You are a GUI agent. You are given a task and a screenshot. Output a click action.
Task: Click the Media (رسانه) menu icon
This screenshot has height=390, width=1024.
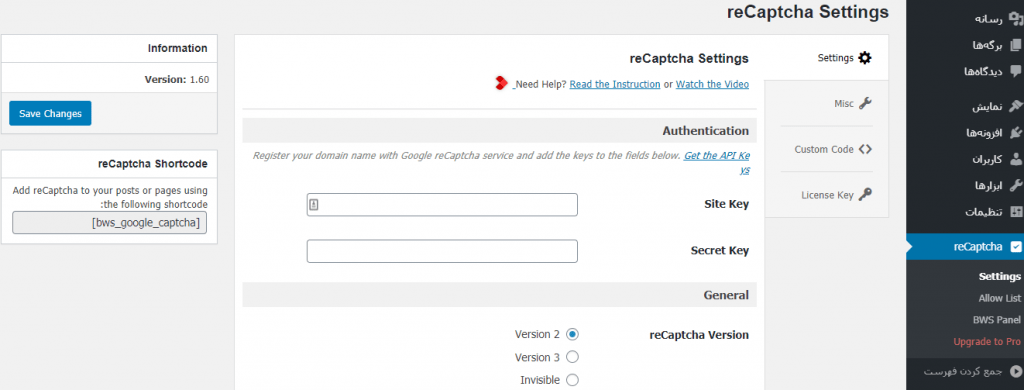pyautogui.click(x=1015, y=19)
